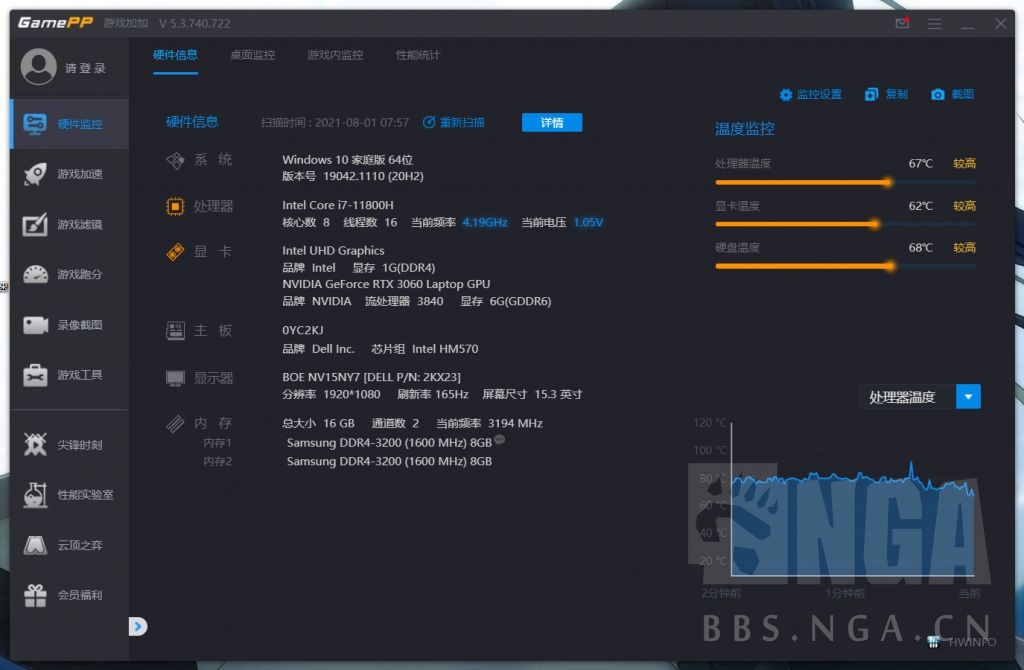The height and width of the screenshot is (670, 1024).
Task: Click the 重新扫描 rescan link text
Action: coord(462,122)
